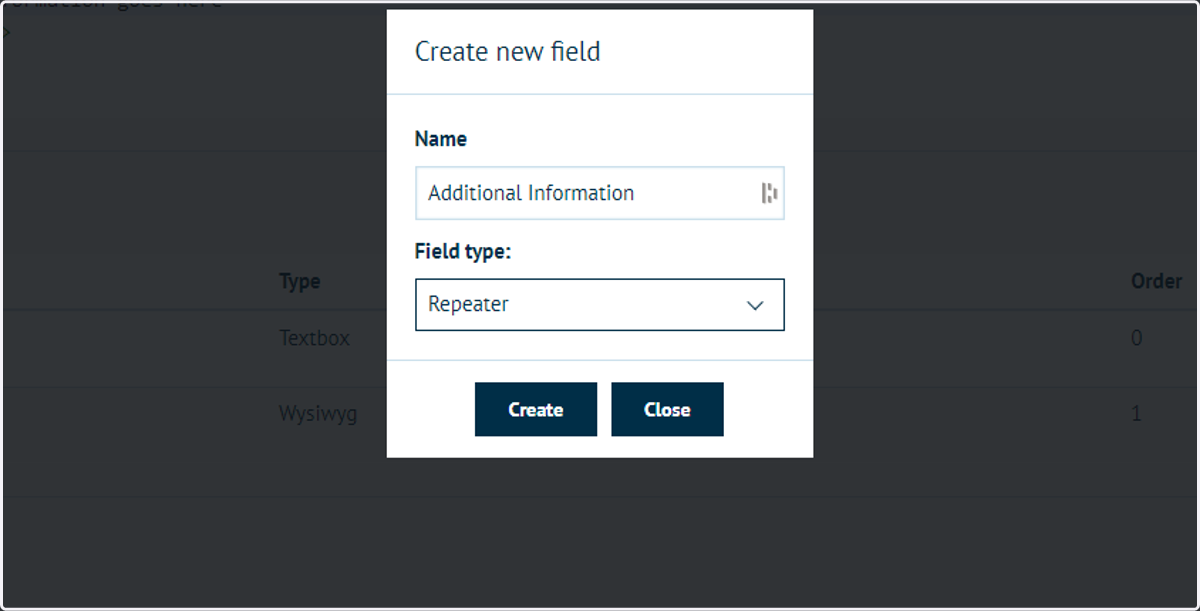Focus the Name input with Additional Information
This screenshot has width=1200, height=611.
pos(599,193)
